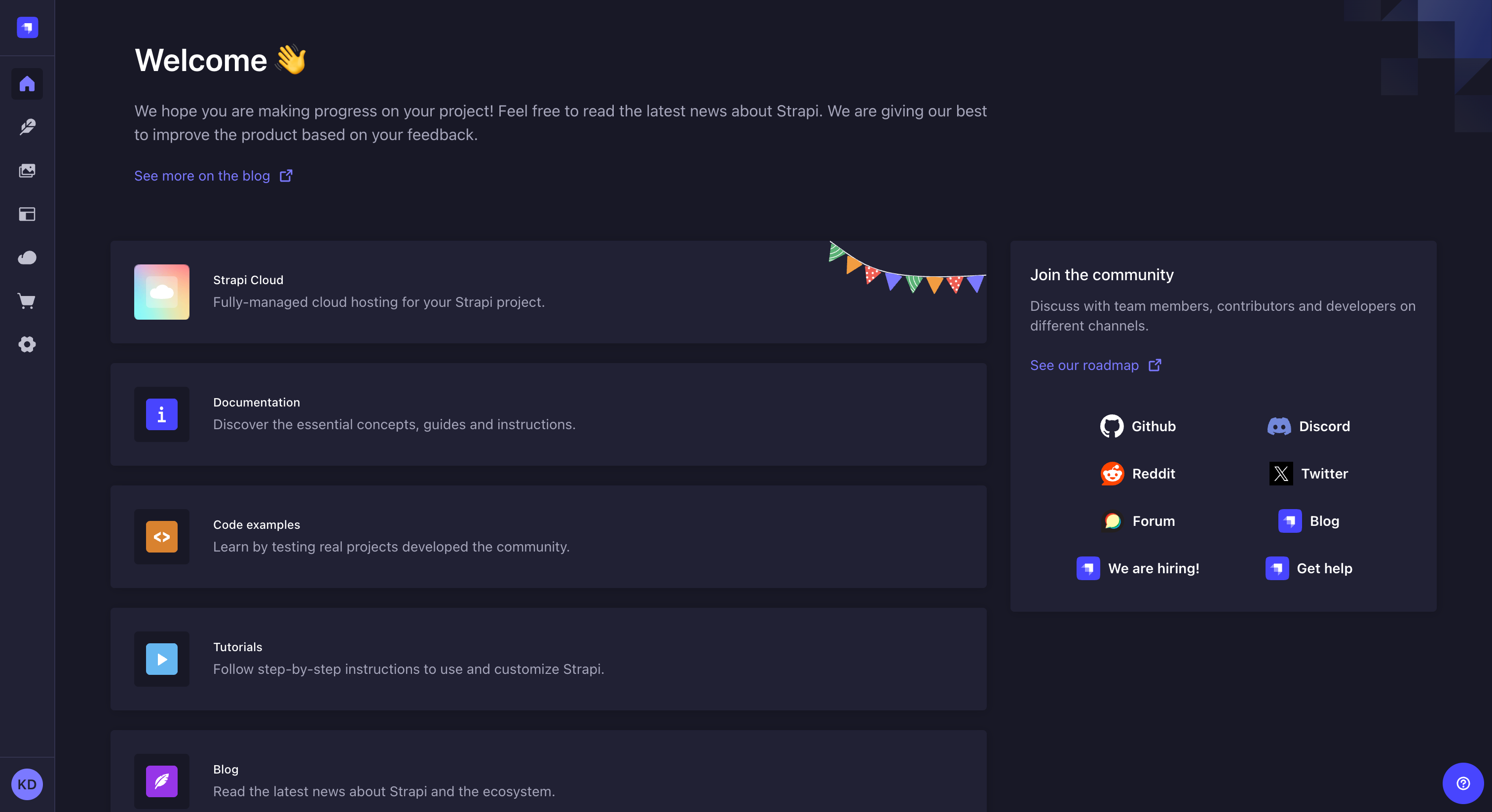This screenshot has height=812, width=1492.
Task: Click the Strapi logo at top left
Action: (x=27, y=27)
